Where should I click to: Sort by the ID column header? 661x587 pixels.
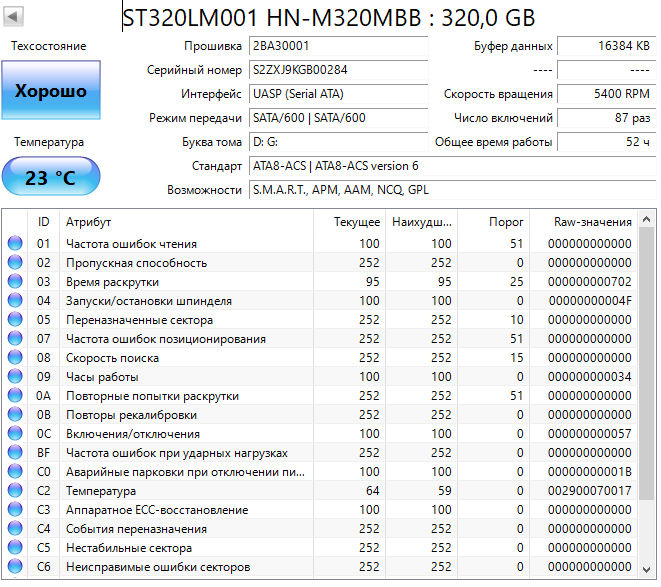click(43, 222)
